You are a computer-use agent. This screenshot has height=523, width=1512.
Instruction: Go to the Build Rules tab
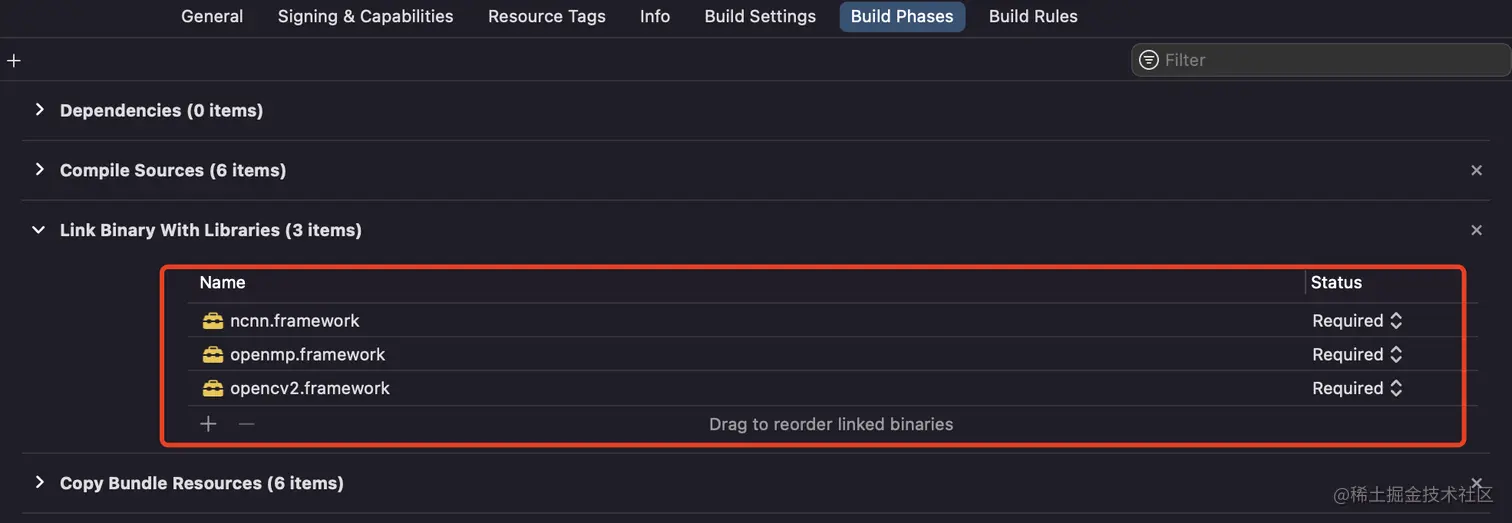coord(1033,16)
